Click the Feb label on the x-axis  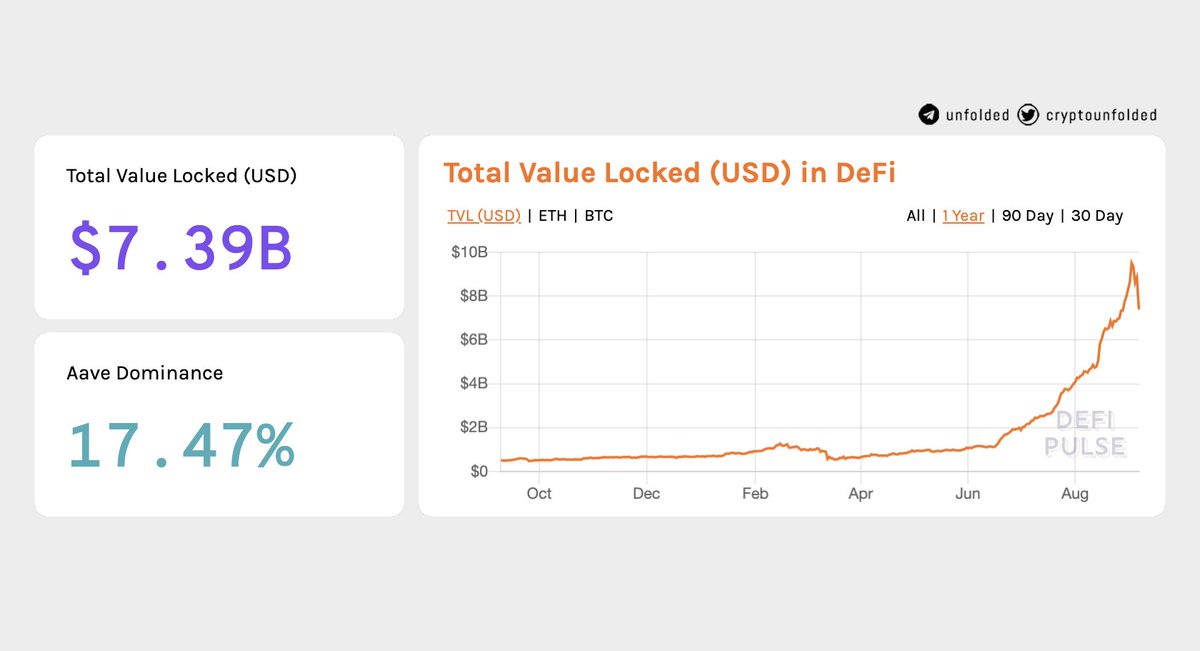[x=755, y=494]
